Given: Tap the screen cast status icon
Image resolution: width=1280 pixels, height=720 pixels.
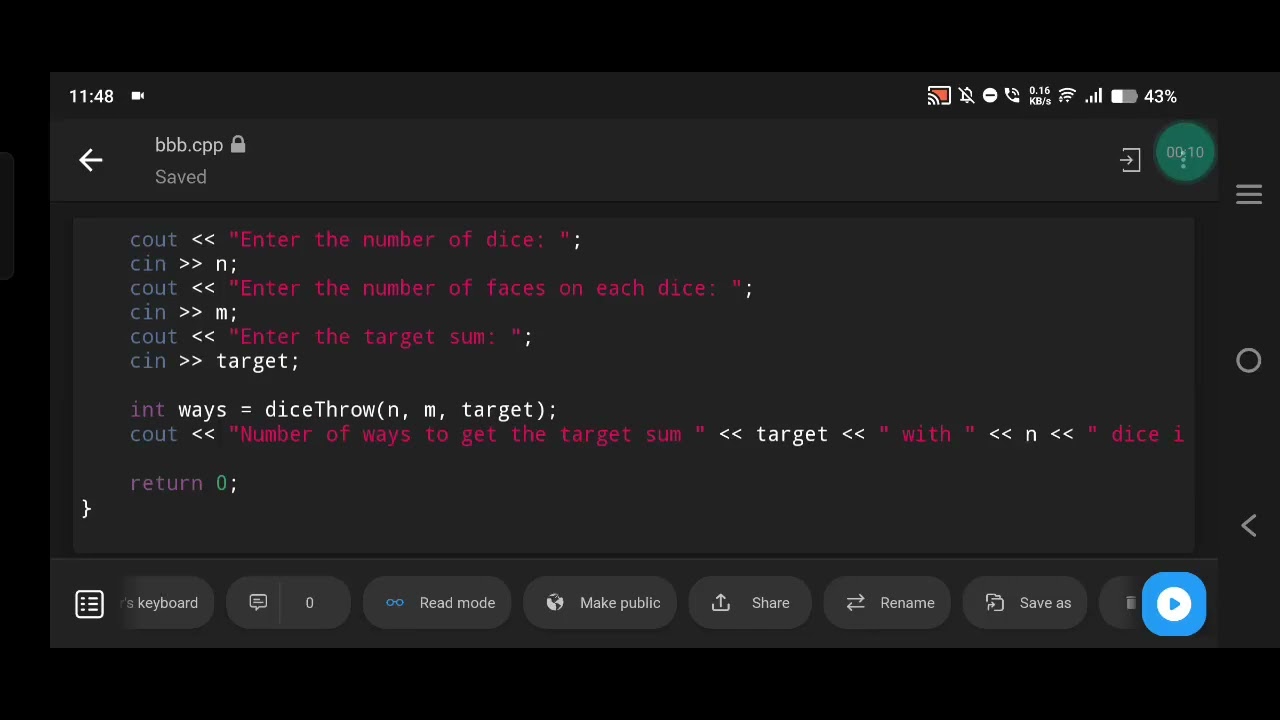Looking at the screenshot, I should (939, 96).
